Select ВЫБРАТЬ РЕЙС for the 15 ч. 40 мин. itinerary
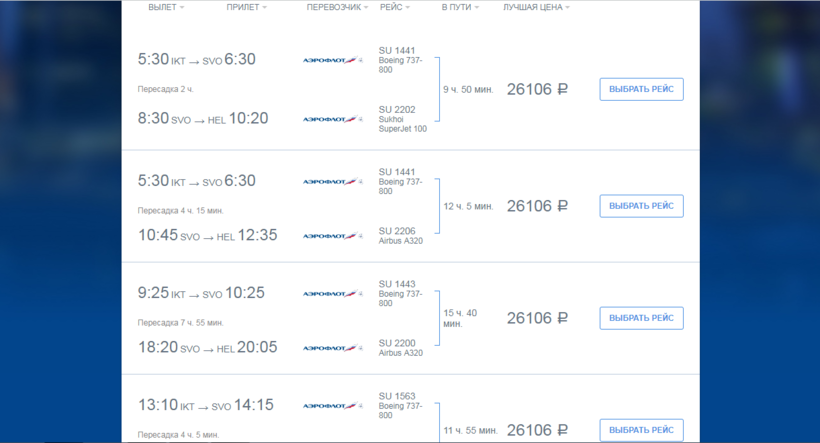The image size is (820, 443). pos(641,318)
